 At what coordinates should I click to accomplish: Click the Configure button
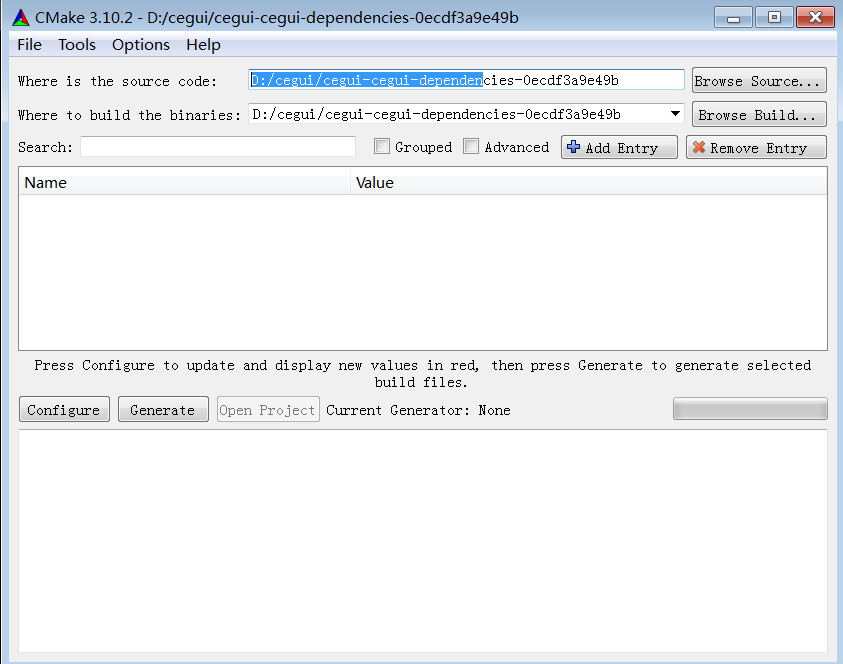[64, 410]
